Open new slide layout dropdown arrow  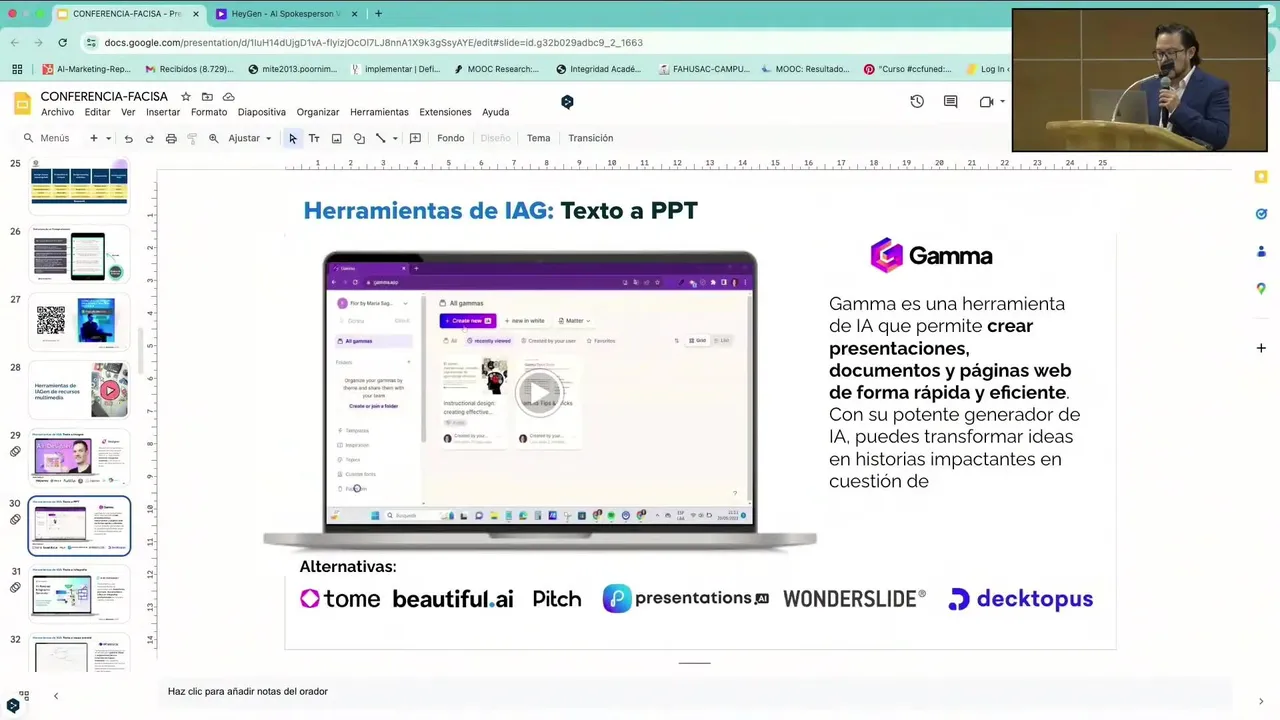click(x=108, y=138)
